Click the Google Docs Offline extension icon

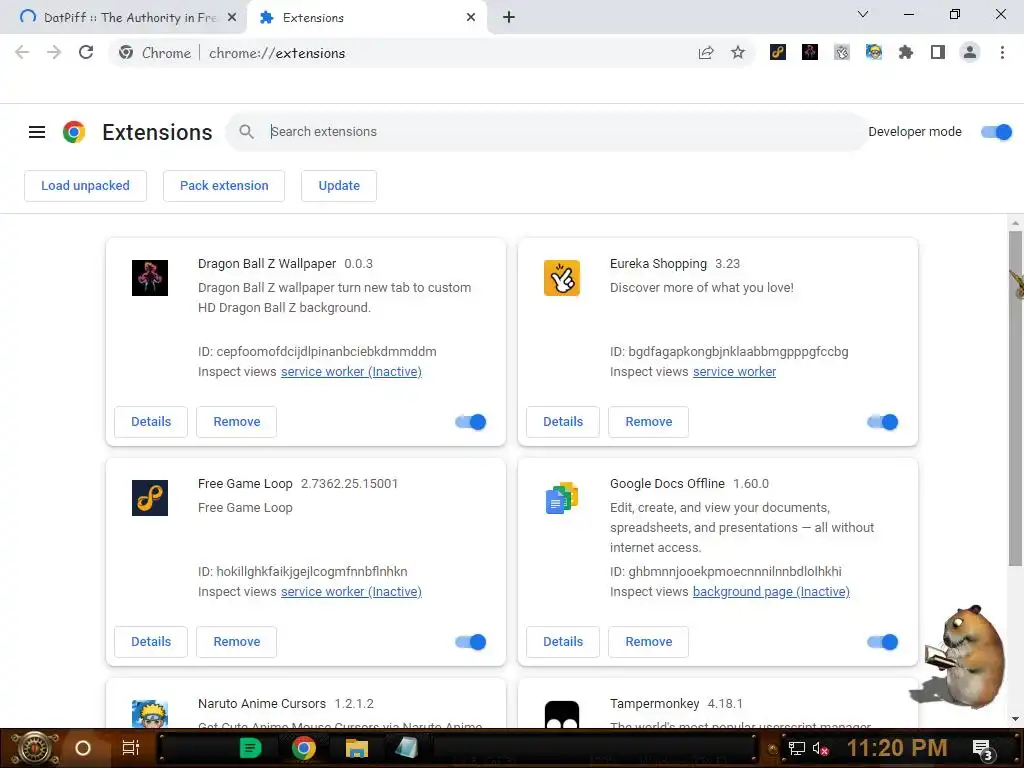click(562, 498)
